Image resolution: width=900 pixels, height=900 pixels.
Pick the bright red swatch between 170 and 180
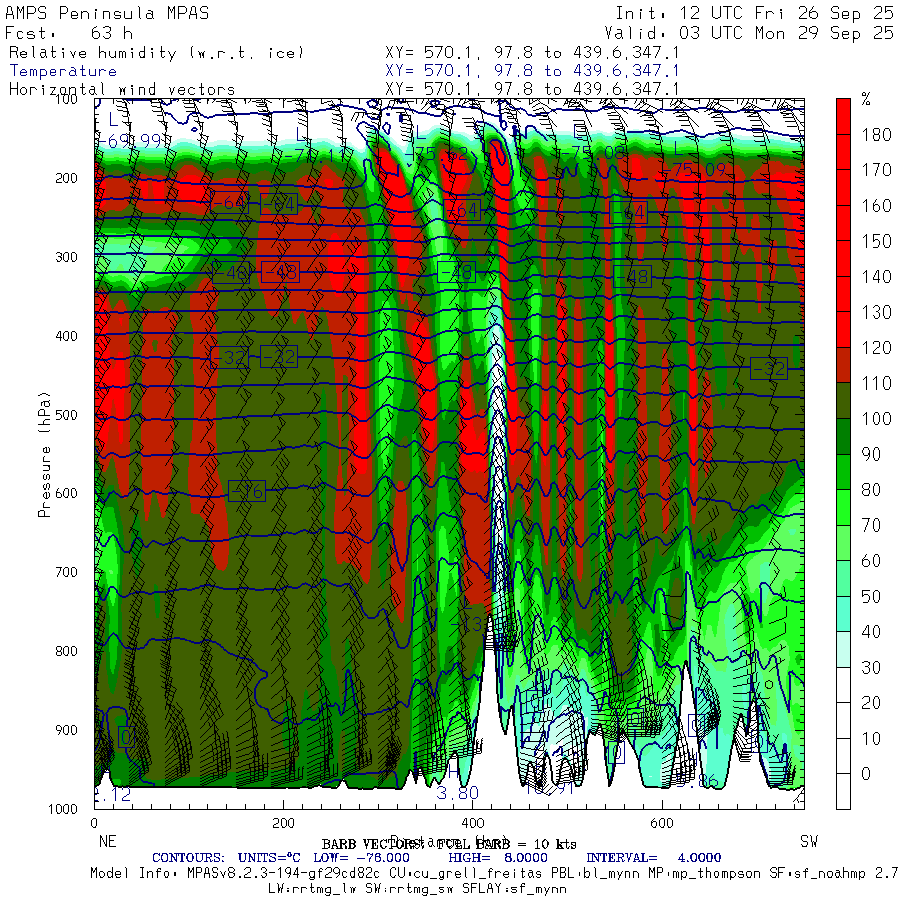843,152
